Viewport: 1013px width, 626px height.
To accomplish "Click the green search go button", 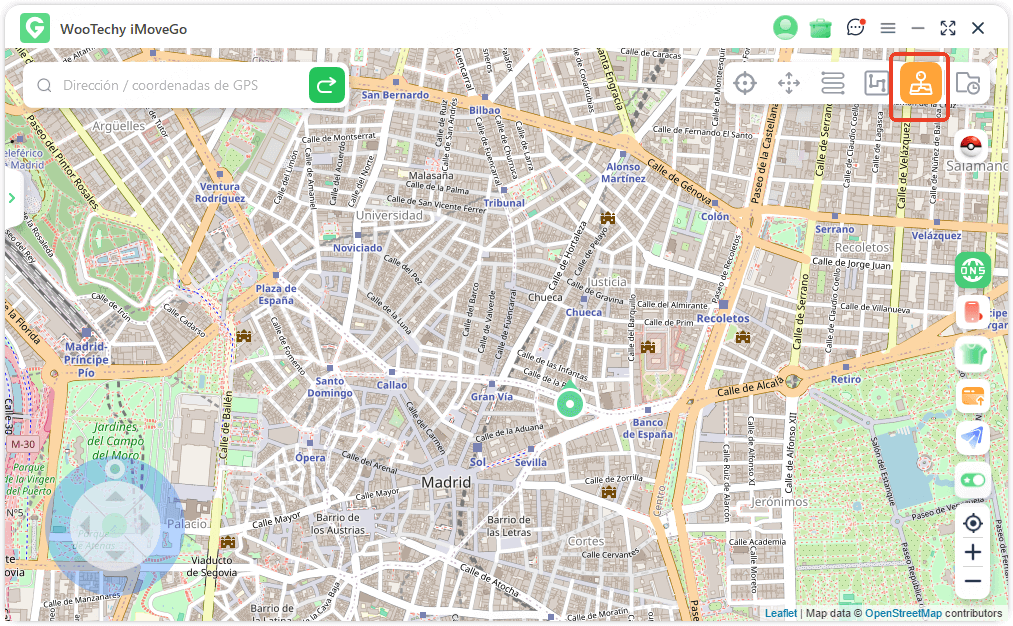I will tap(326, 86).
